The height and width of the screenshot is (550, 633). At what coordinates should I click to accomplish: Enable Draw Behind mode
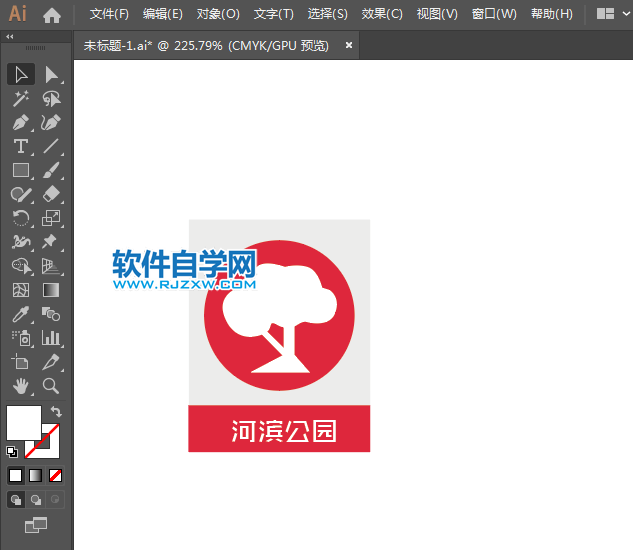[x=36, y=500]
